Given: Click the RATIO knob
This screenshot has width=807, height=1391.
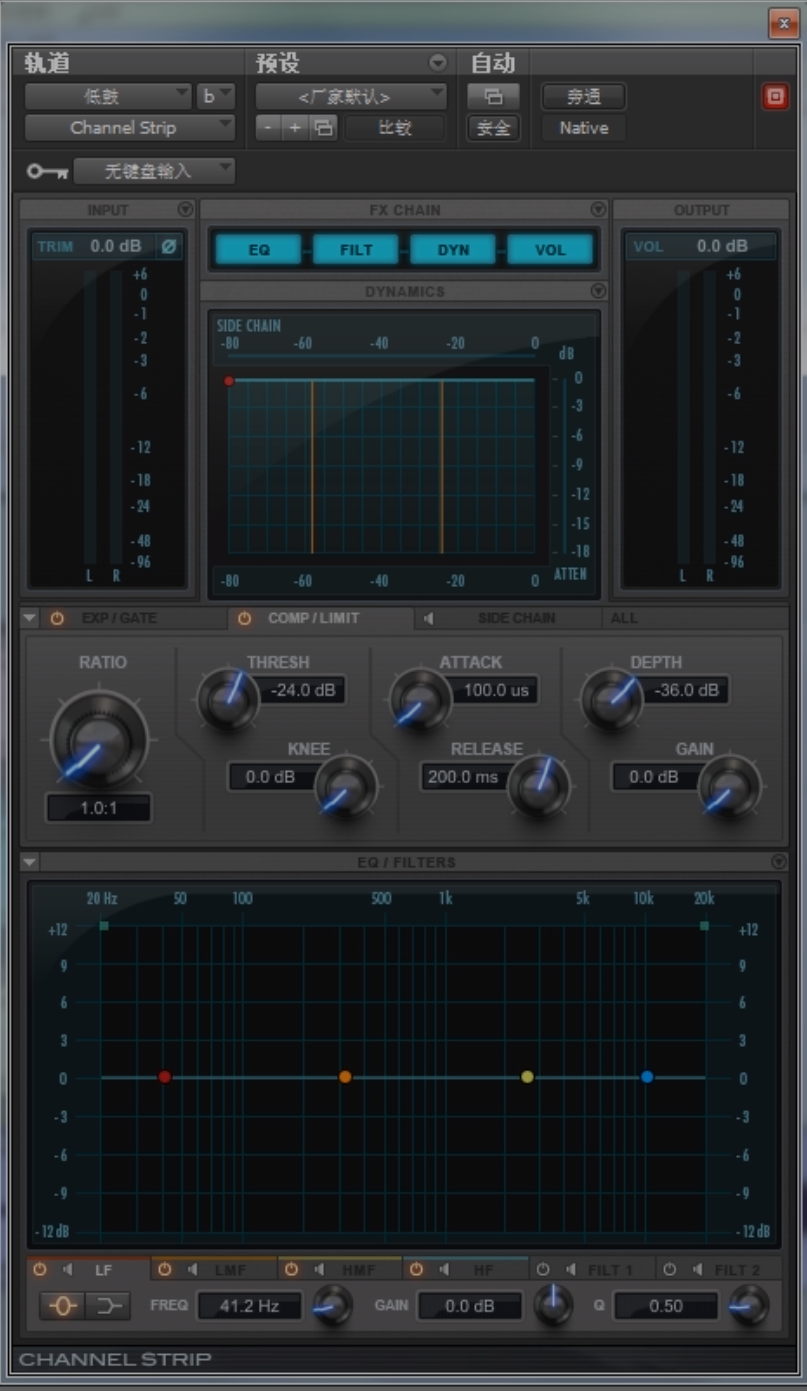Looking at the screenshot, I should [x=98, y=740].
